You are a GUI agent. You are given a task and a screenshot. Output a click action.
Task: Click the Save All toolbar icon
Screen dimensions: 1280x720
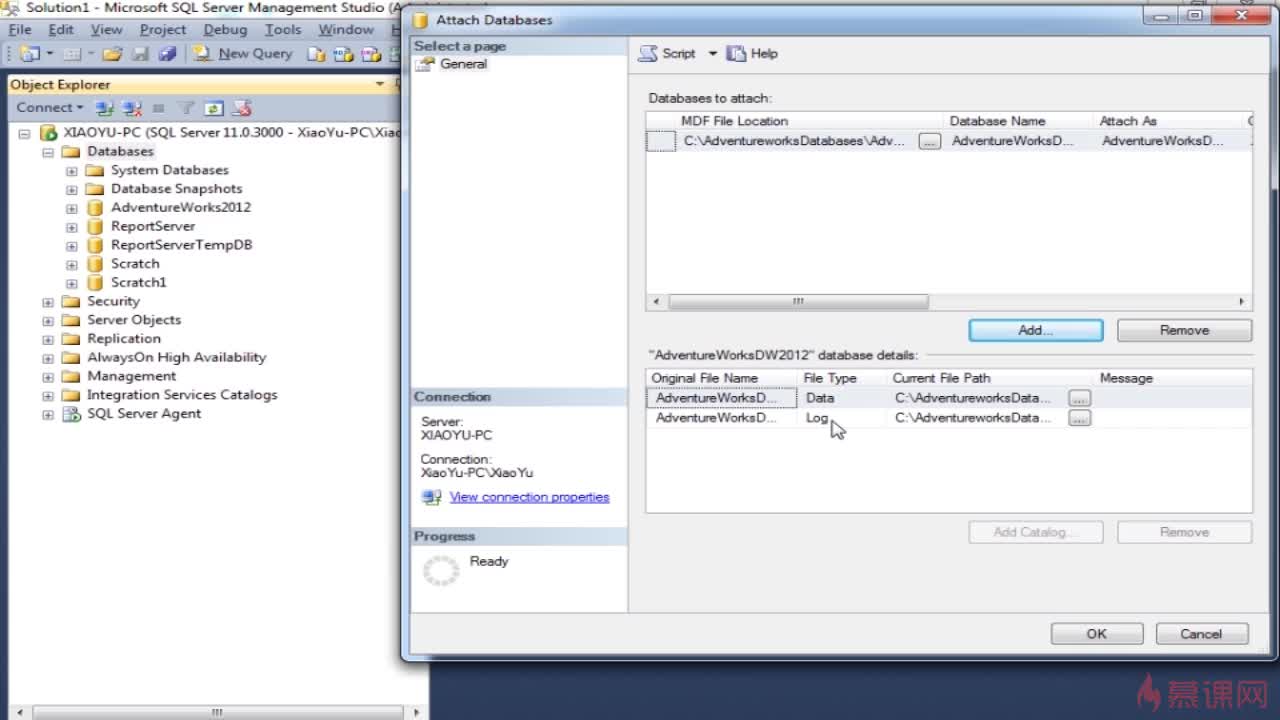point(167,54)
